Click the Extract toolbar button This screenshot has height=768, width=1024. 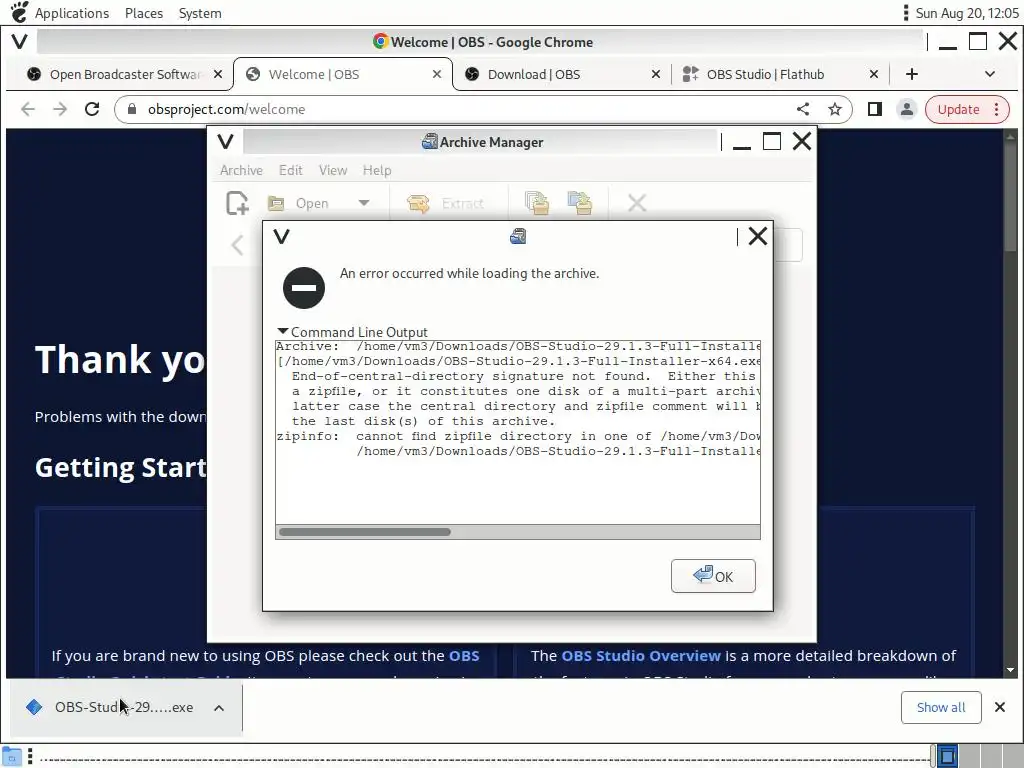pos(445,203)
